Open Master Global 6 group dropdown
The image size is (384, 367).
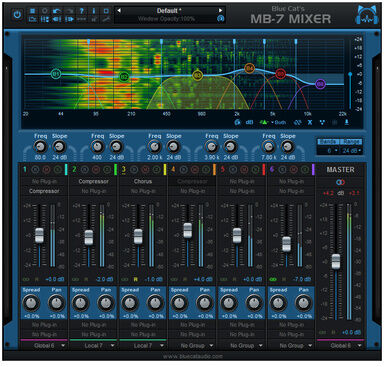click(x=340, y=346)
